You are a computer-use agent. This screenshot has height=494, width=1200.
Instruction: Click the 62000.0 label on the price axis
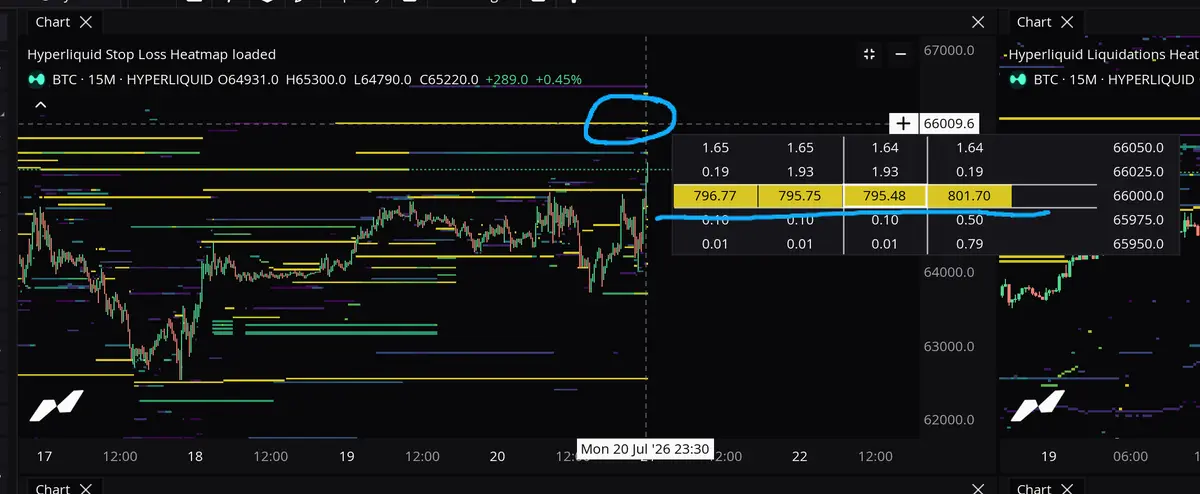point(949,420)
